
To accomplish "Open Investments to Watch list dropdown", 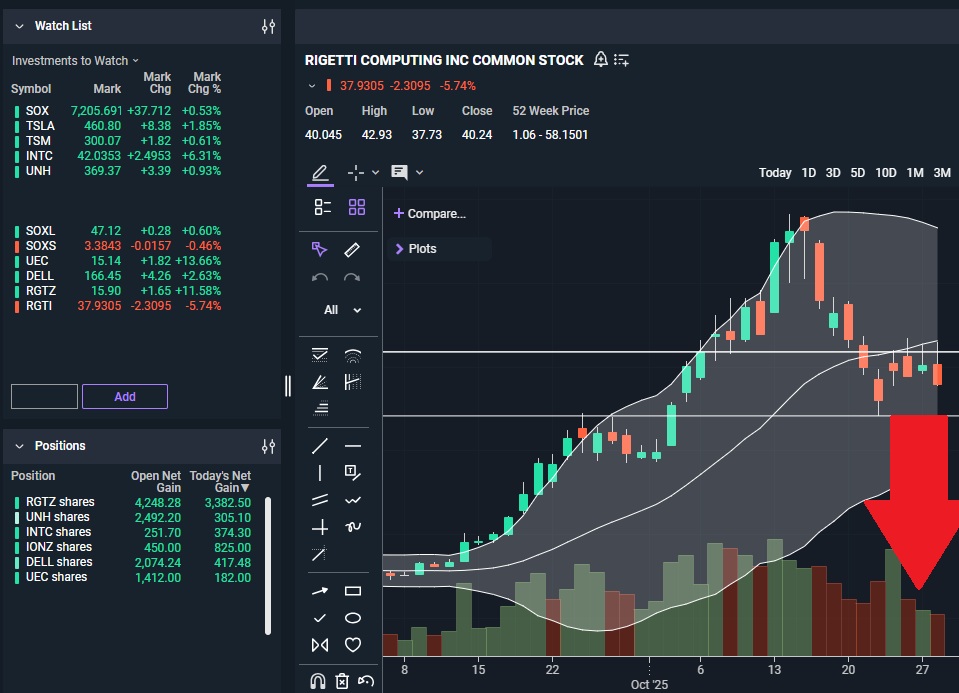I will pos(75,61).
